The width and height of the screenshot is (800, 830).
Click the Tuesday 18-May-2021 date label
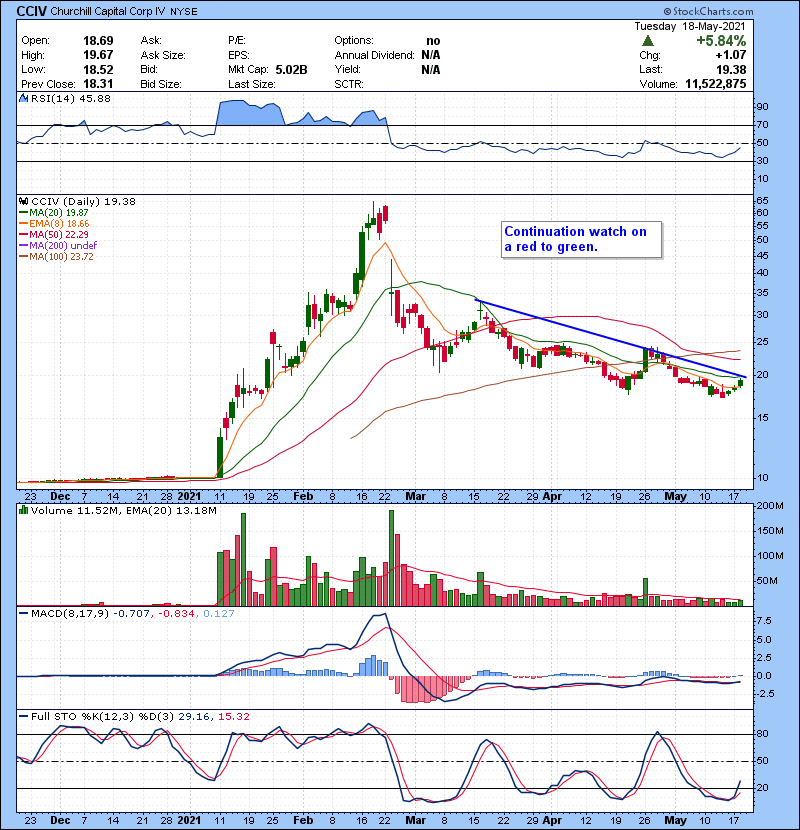pyautogui.click(x=690, y=26)
